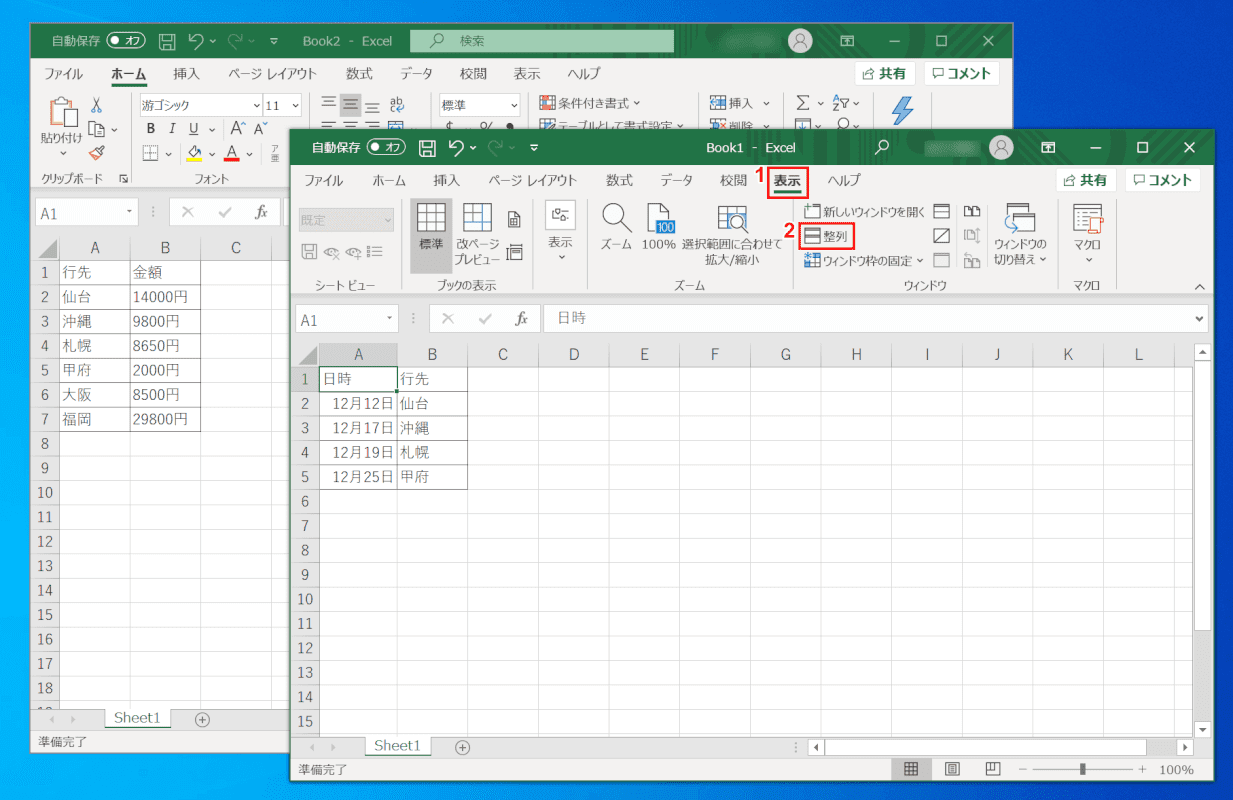Screen dimensions: 1233x800
Task: Collapse the Book1 ribbon with chevron
Action: tap(1200, 287)
